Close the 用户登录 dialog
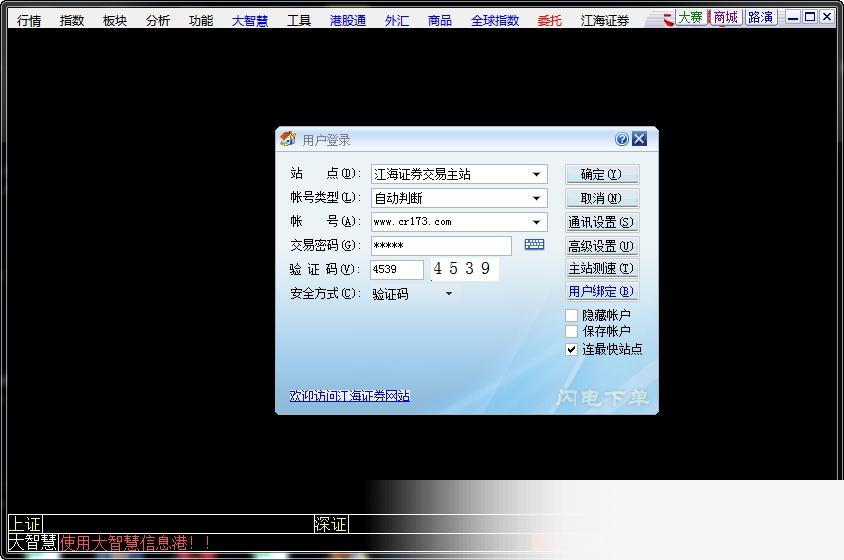The width and height of the screenshot is (844, 560). [639, 139]
